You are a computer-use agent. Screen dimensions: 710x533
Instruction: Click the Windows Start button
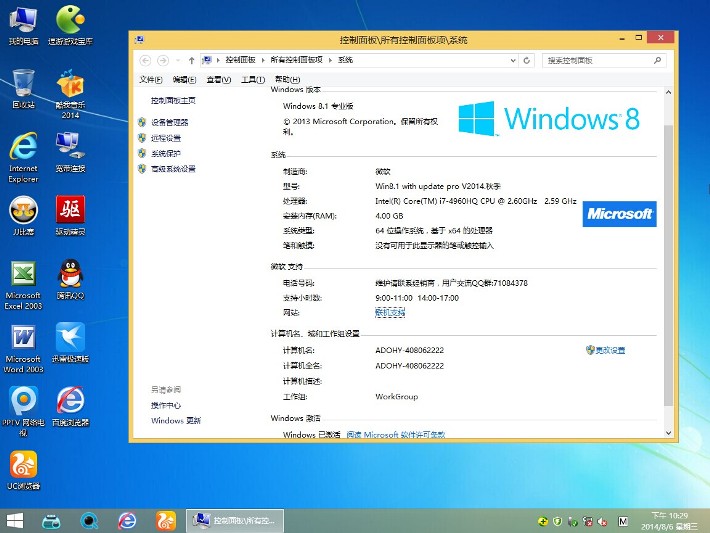click(x=15, y=521)
